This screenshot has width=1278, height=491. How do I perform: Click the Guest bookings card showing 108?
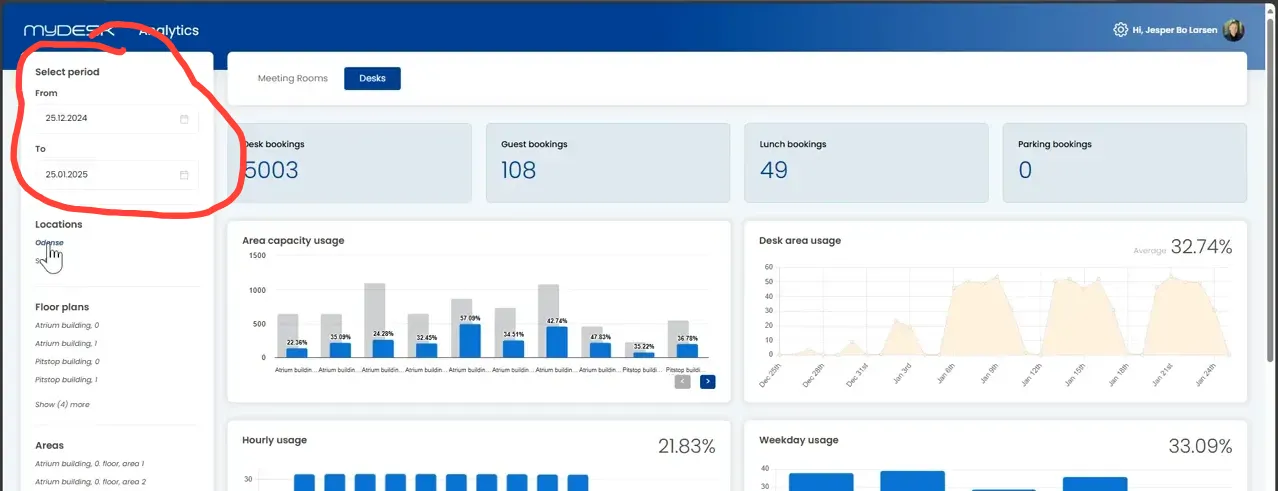point(608,162)
